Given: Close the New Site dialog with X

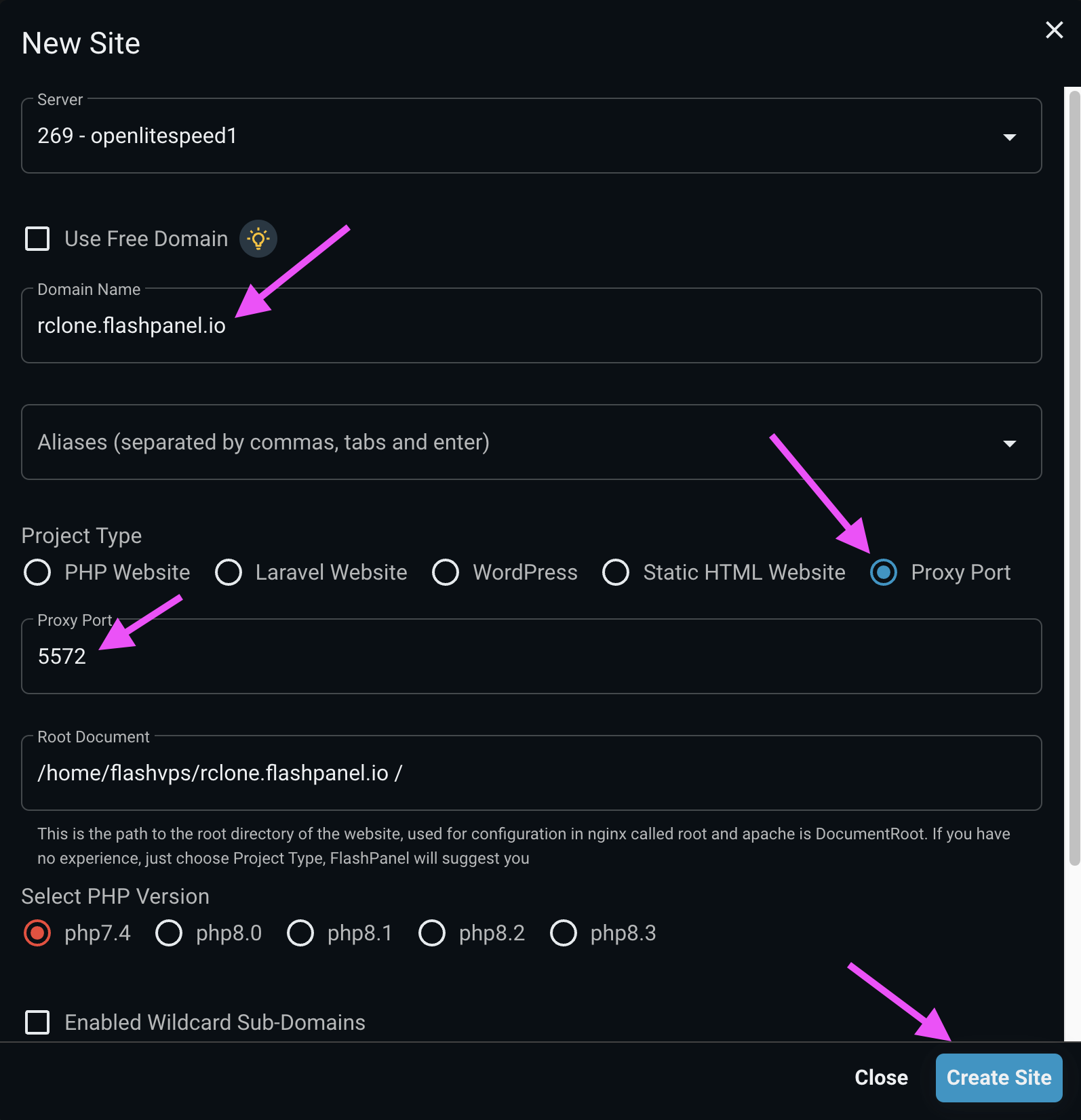Looking at the screenshot, I should [1054, 30].
